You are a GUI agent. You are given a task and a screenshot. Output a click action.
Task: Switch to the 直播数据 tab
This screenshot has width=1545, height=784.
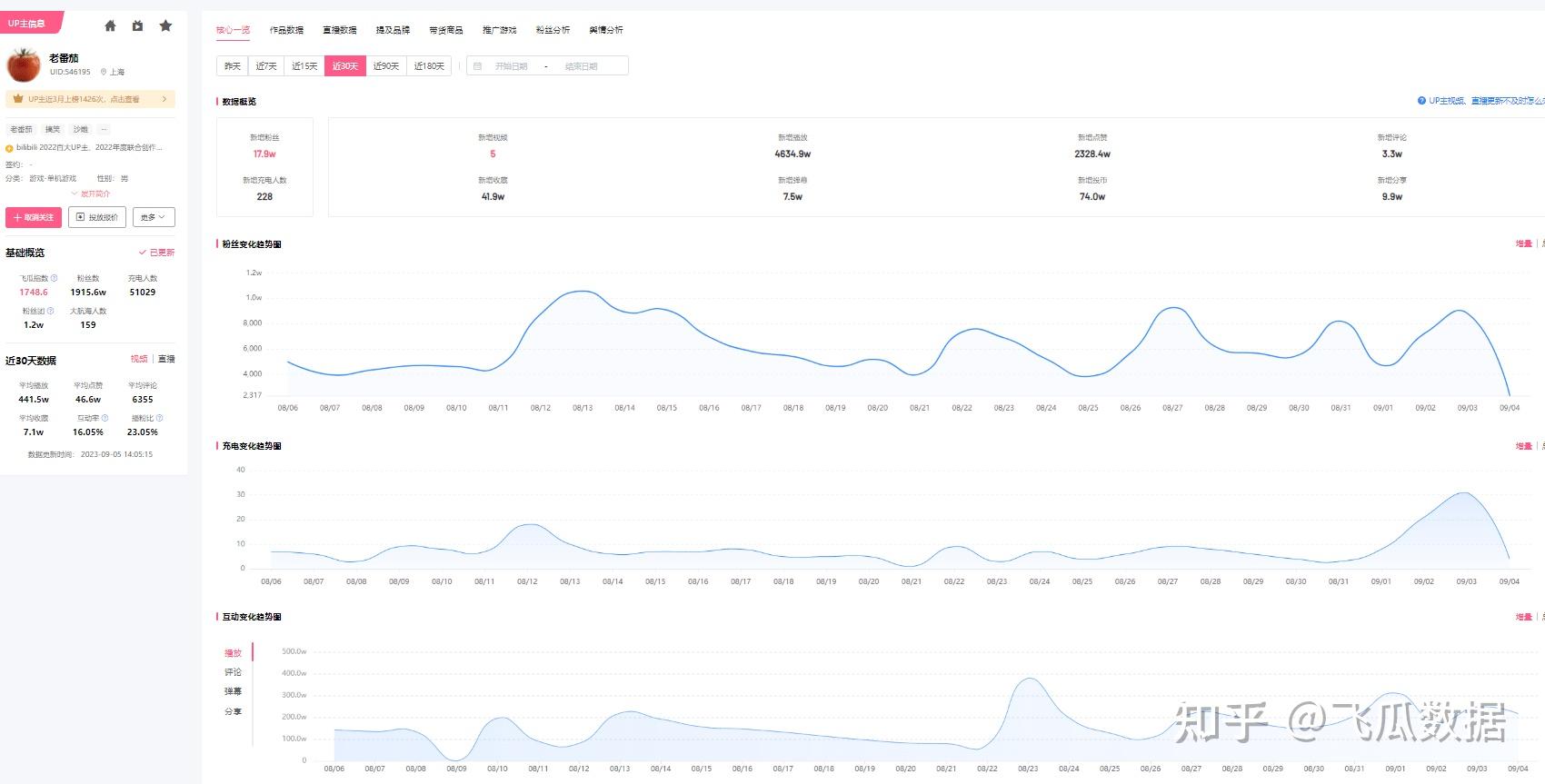pyautogui.click(x=340, y=30)
